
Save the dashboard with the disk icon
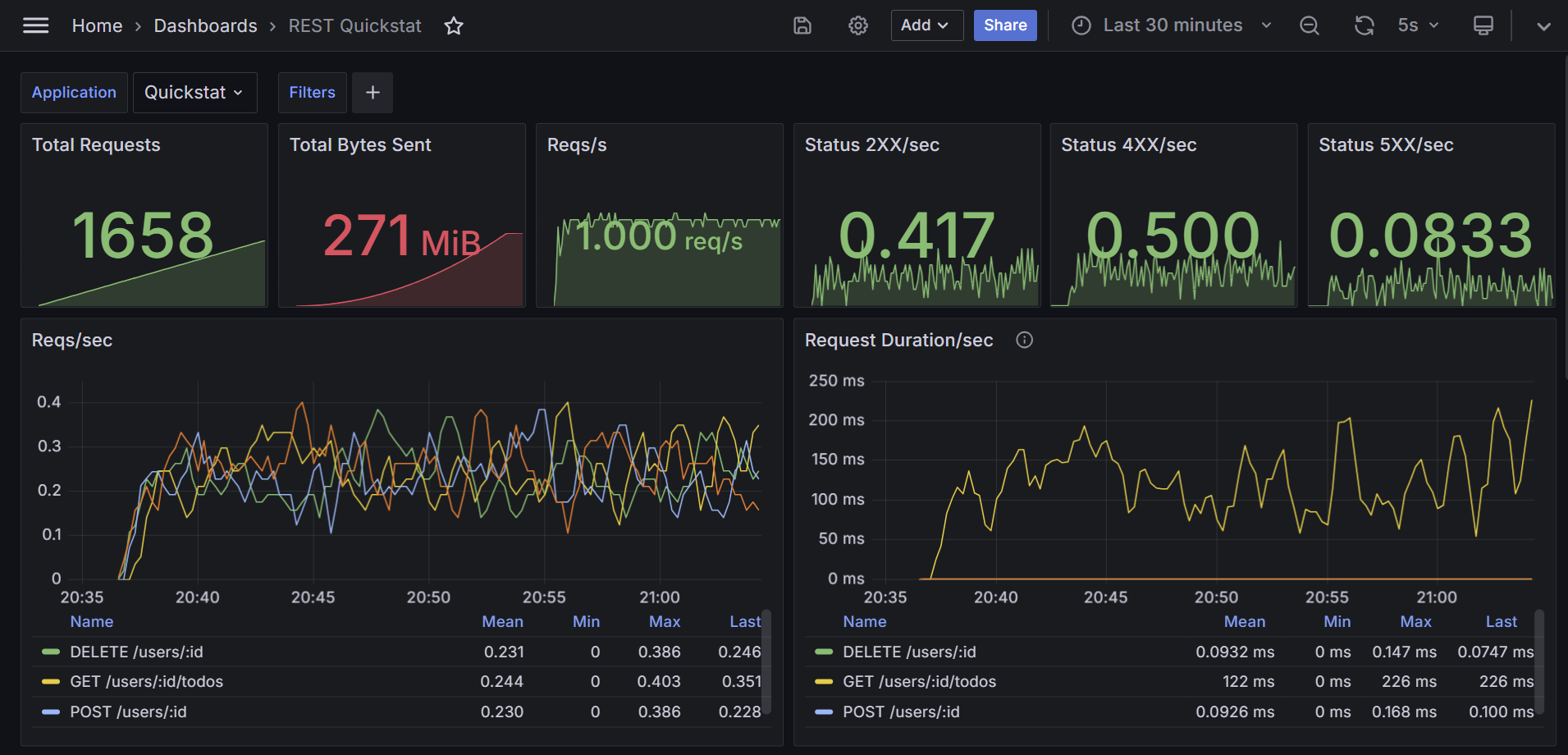pos(802,25)
